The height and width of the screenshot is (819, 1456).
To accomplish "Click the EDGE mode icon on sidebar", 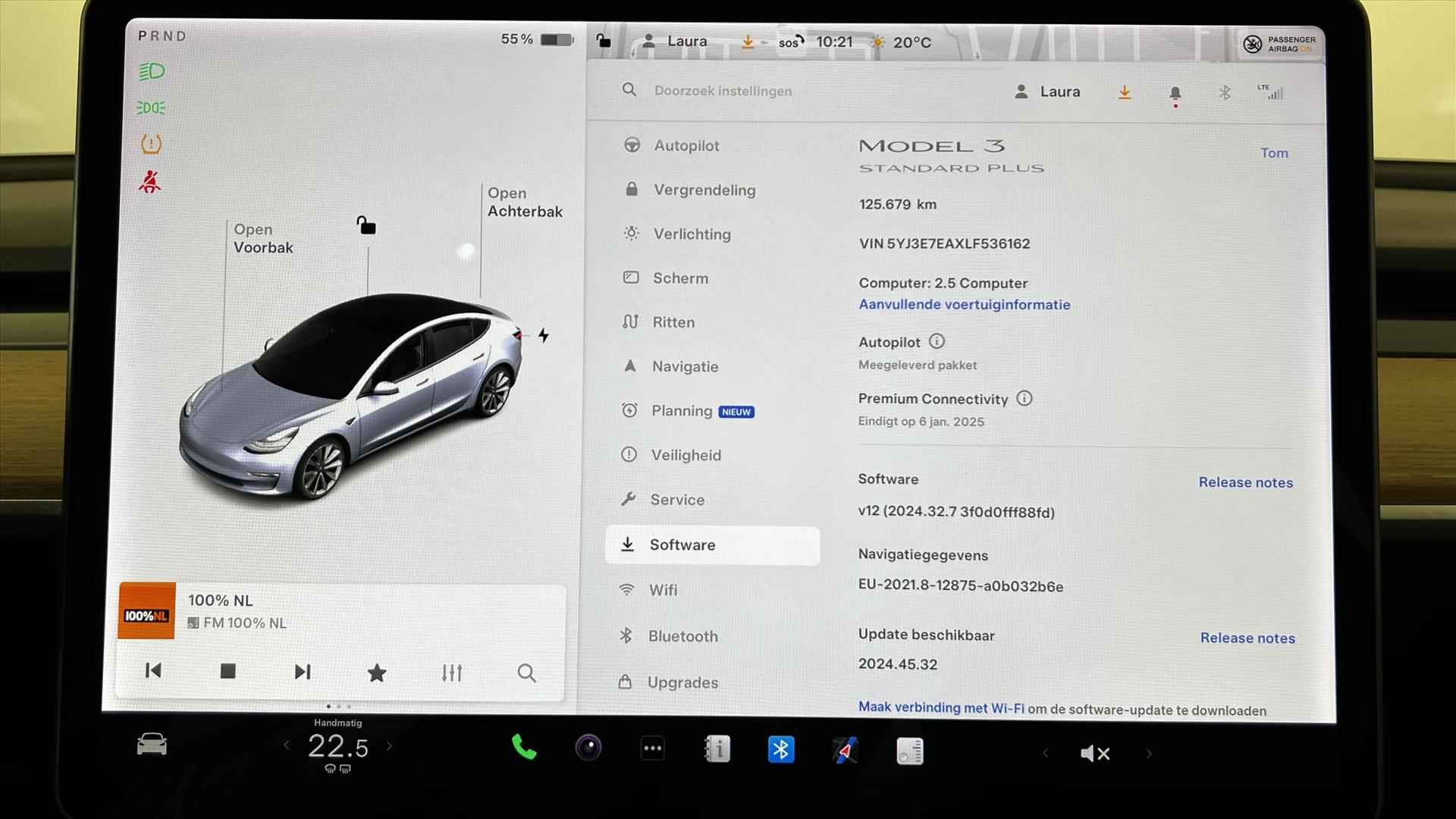I will click(151, 107).
